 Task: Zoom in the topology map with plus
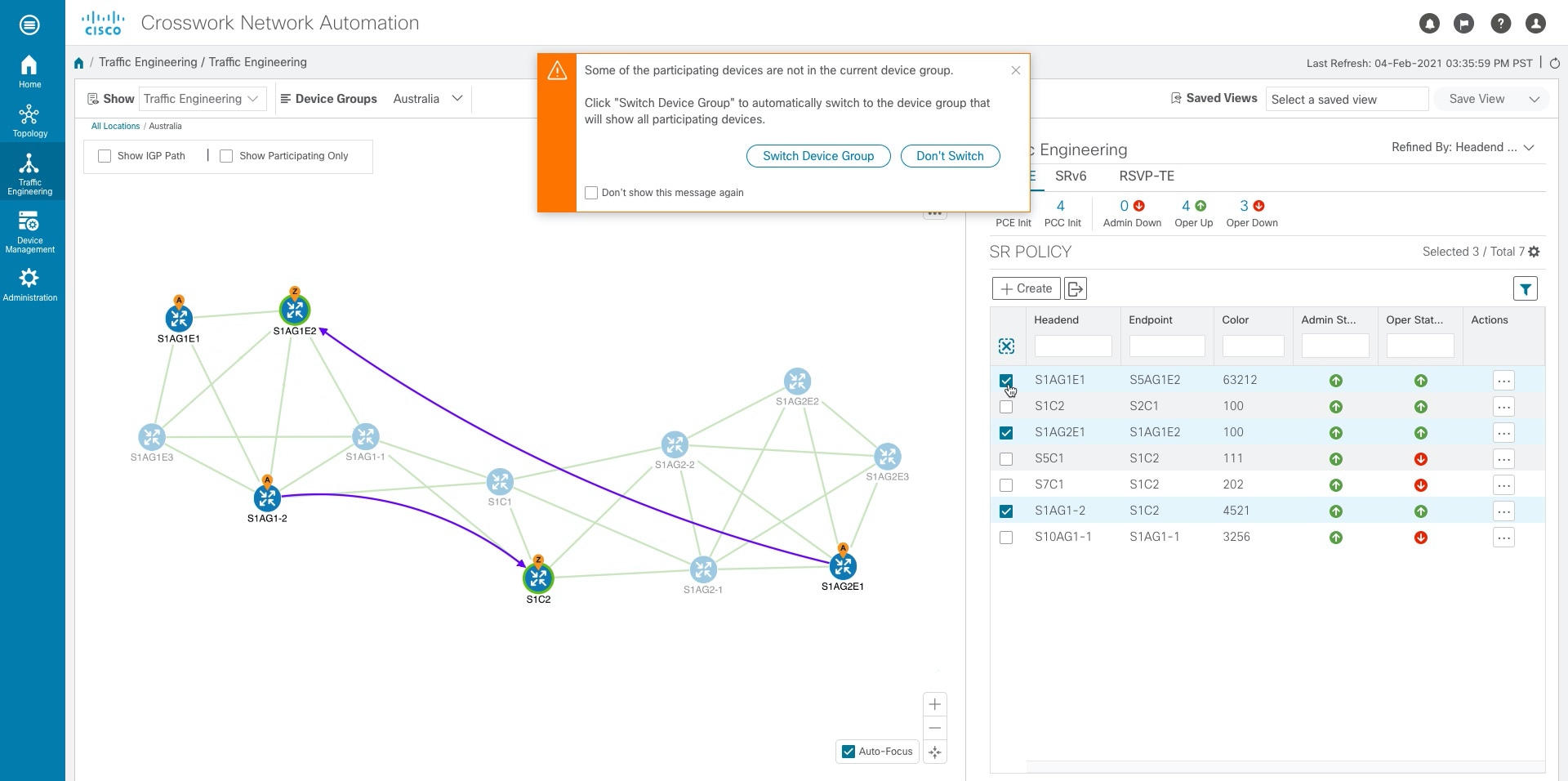pos(935,704)
